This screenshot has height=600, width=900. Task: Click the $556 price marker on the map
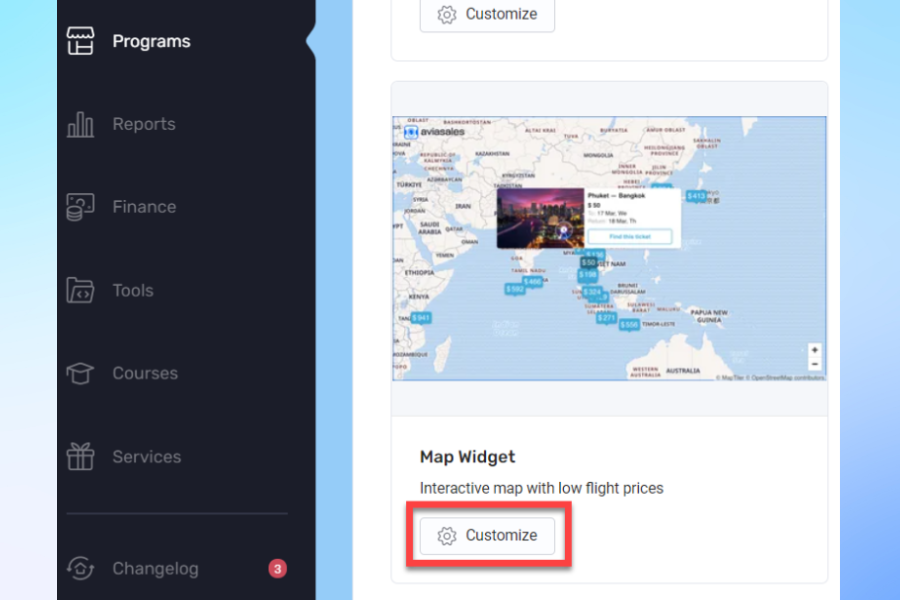point(629,324)
